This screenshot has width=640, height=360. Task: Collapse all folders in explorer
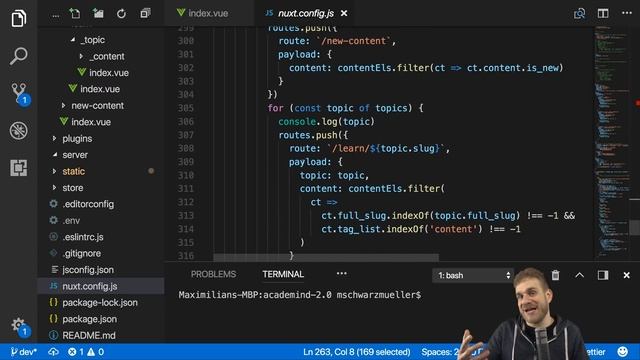pyautogui.click(x=145, y=13)
